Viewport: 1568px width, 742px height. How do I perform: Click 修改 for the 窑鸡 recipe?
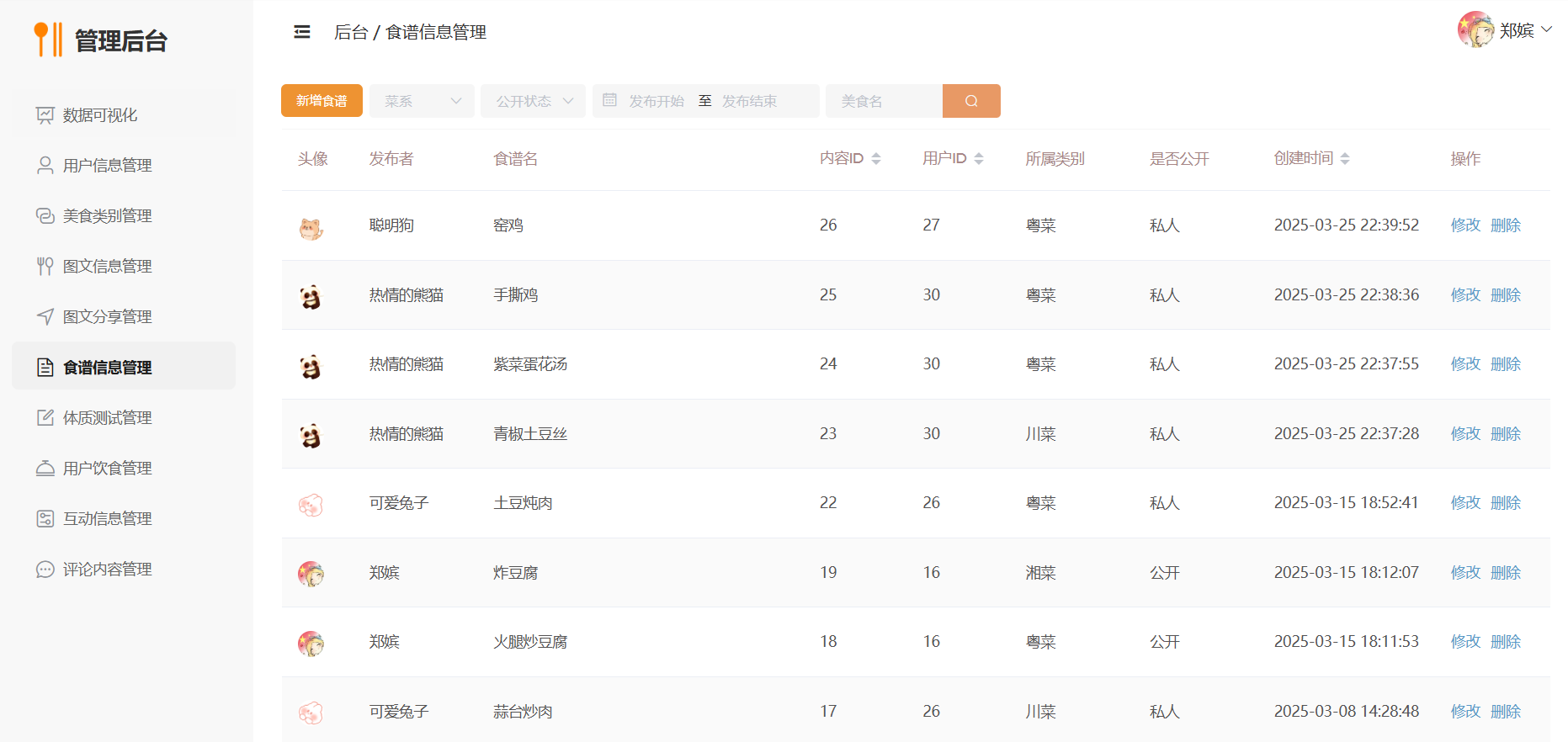(x=1465, y=225)
